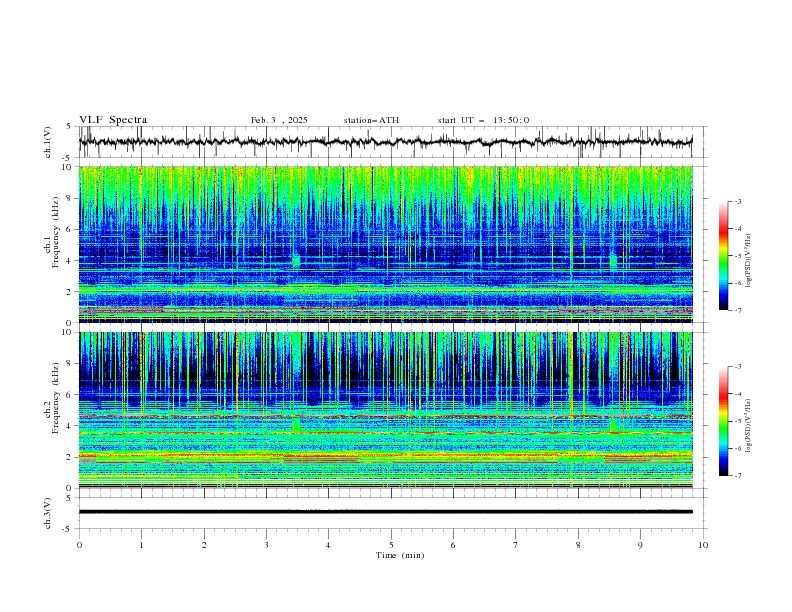Click the lower colorbar's "log(PSD)(V²/Hz)" label
The height and width of the screenshot is (612, 792).
click(749, 426)
